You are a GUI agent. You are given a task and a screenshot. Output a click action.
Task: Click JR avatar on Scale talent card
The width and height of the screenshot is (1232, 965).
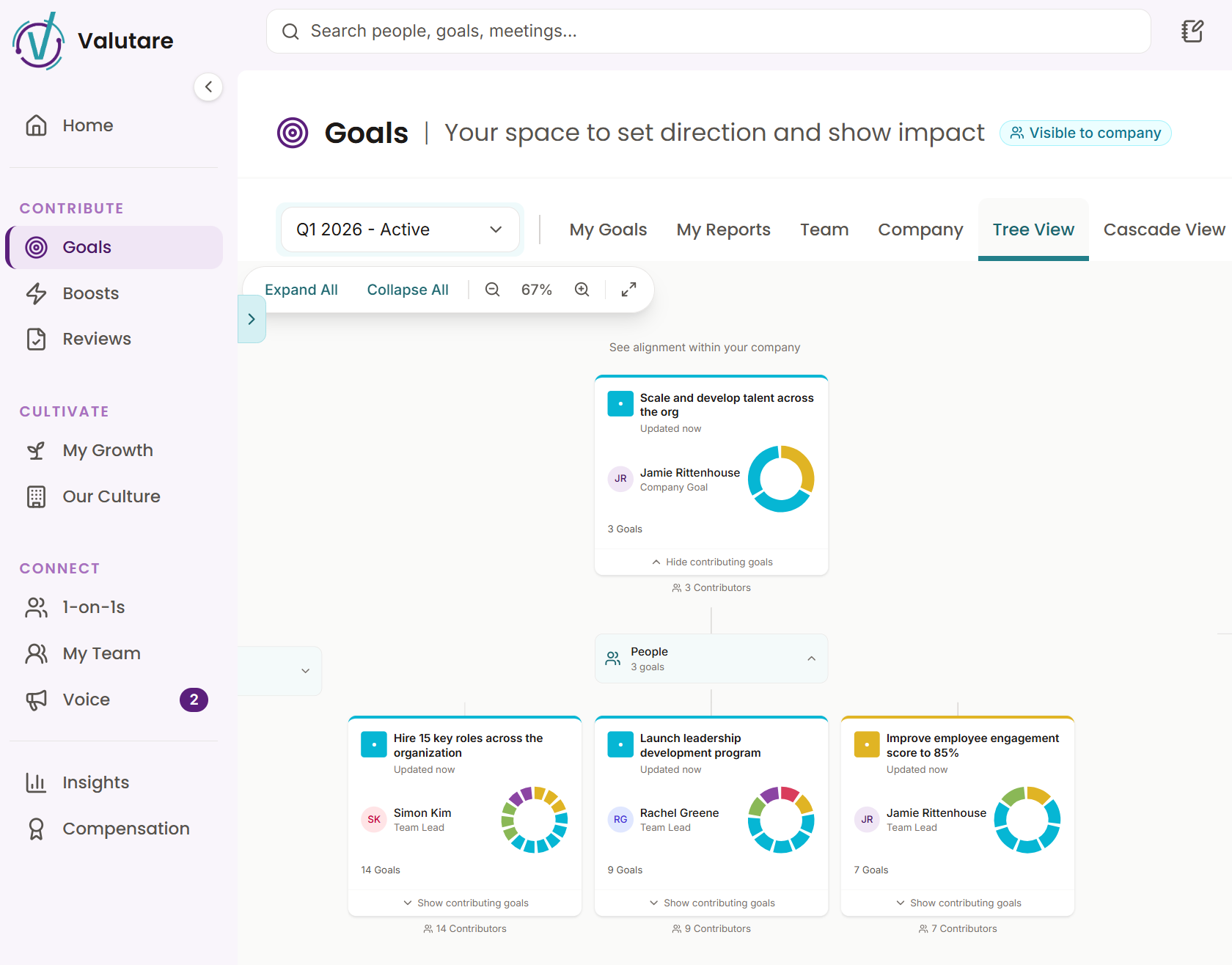click(620, 479)
